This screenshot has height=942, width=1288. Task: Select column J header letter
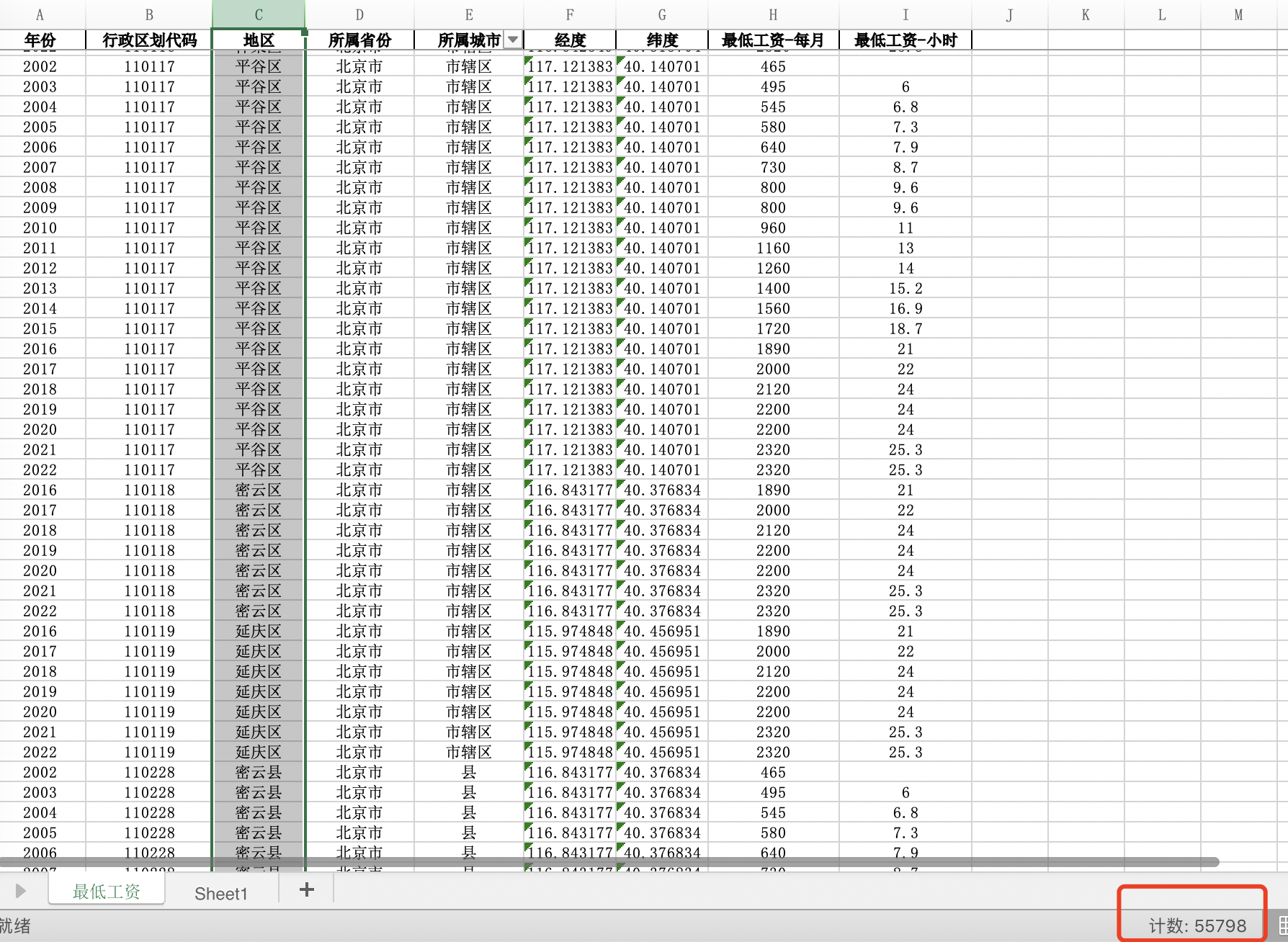tap(1009, 14)
